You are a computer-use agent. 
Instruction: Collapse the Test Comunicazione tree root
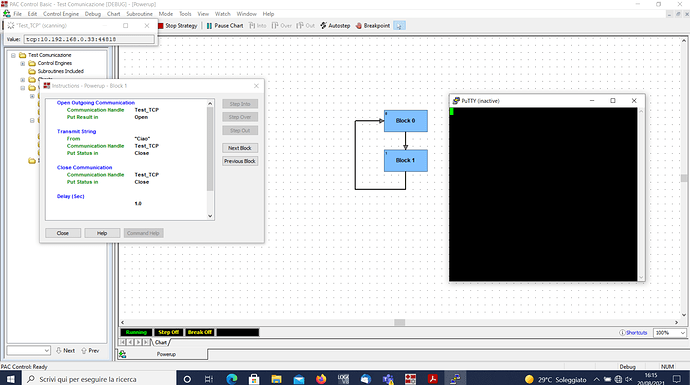point(13,55)
